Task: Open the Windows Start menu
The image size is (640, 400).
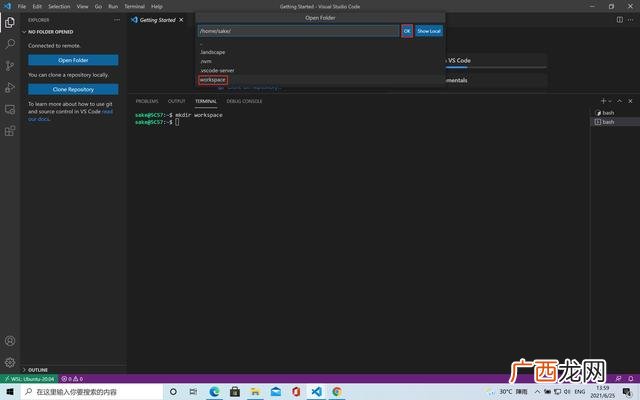Action: click(x=10, y=392)
